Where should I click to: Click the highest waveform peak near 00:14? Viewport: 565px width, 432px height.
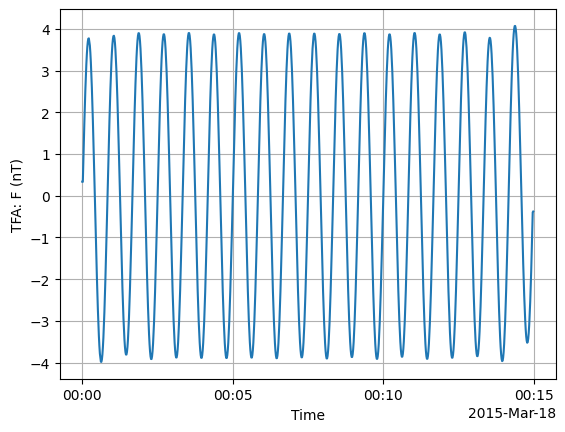[515, 26]
